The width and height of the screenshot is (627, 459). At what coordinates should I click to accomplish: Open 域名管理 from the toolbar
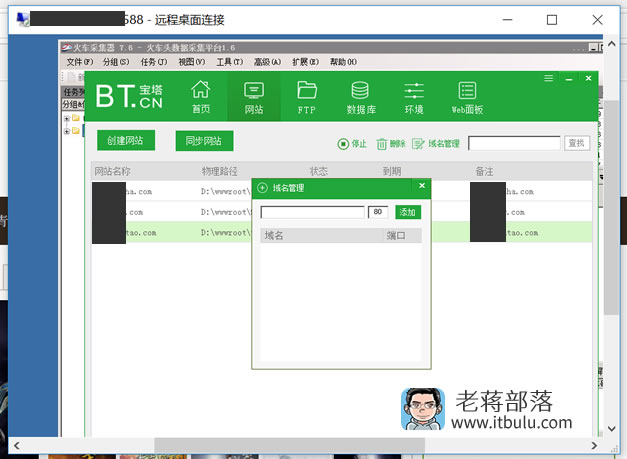(435, 144)
